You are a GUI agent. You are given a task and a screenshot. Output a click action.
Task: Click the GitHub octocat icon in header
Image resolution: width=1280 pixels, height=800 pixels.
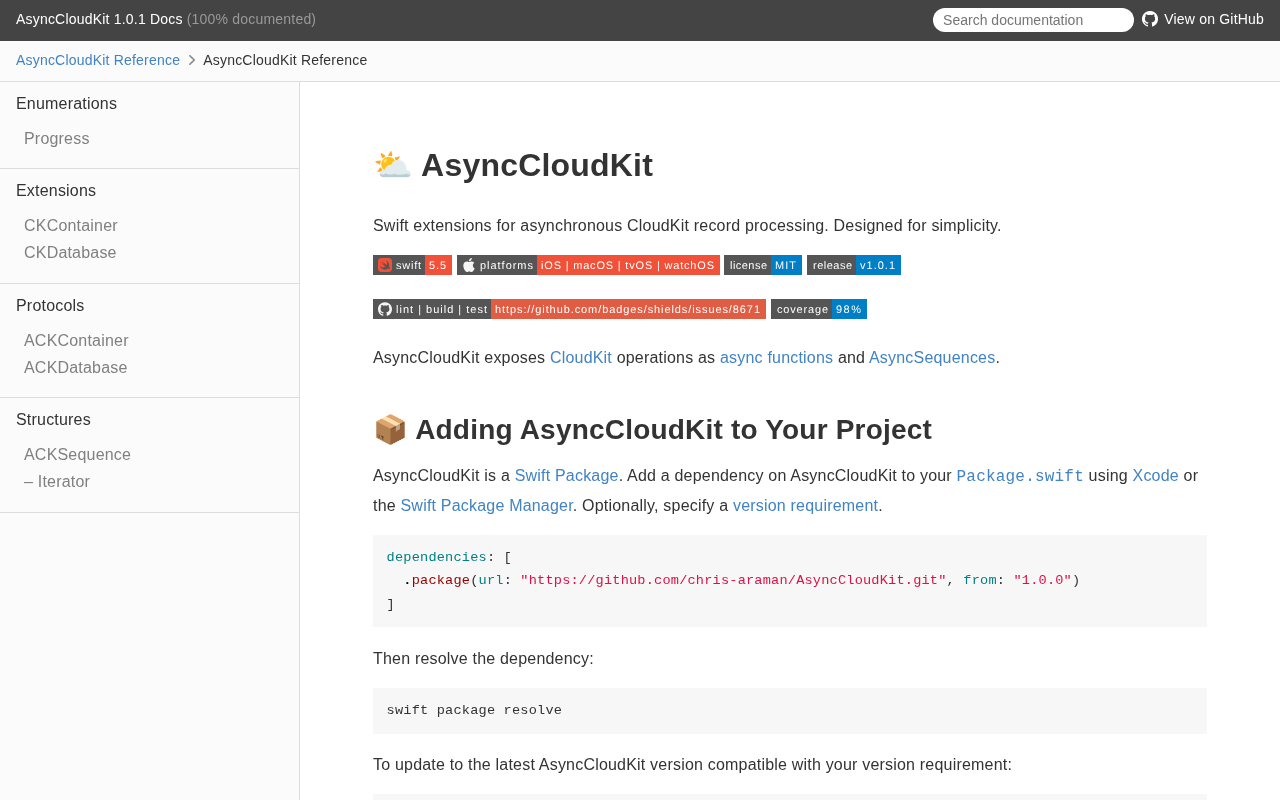click(x=1150, y=19)
